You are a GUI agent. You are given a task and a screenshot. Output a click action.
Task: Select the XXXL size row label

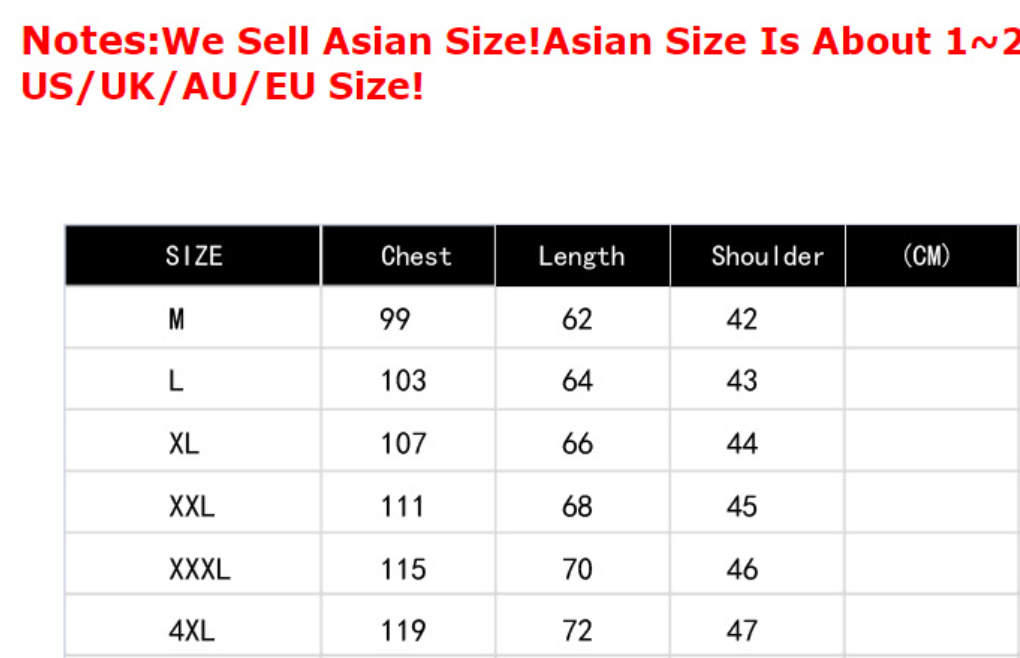pyautogui.click(x=199, y=569)
